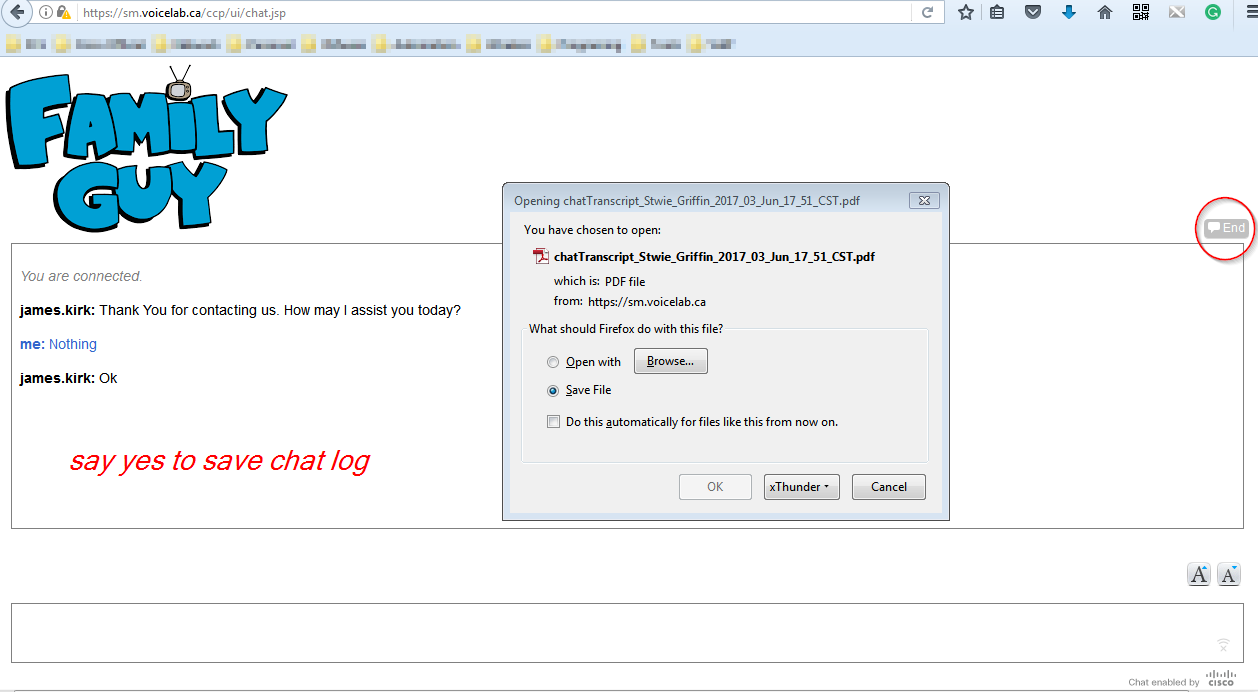1258x692 pixels.
Task: Click the Cisco logo at the bottom
Action: pos(1221,678)
